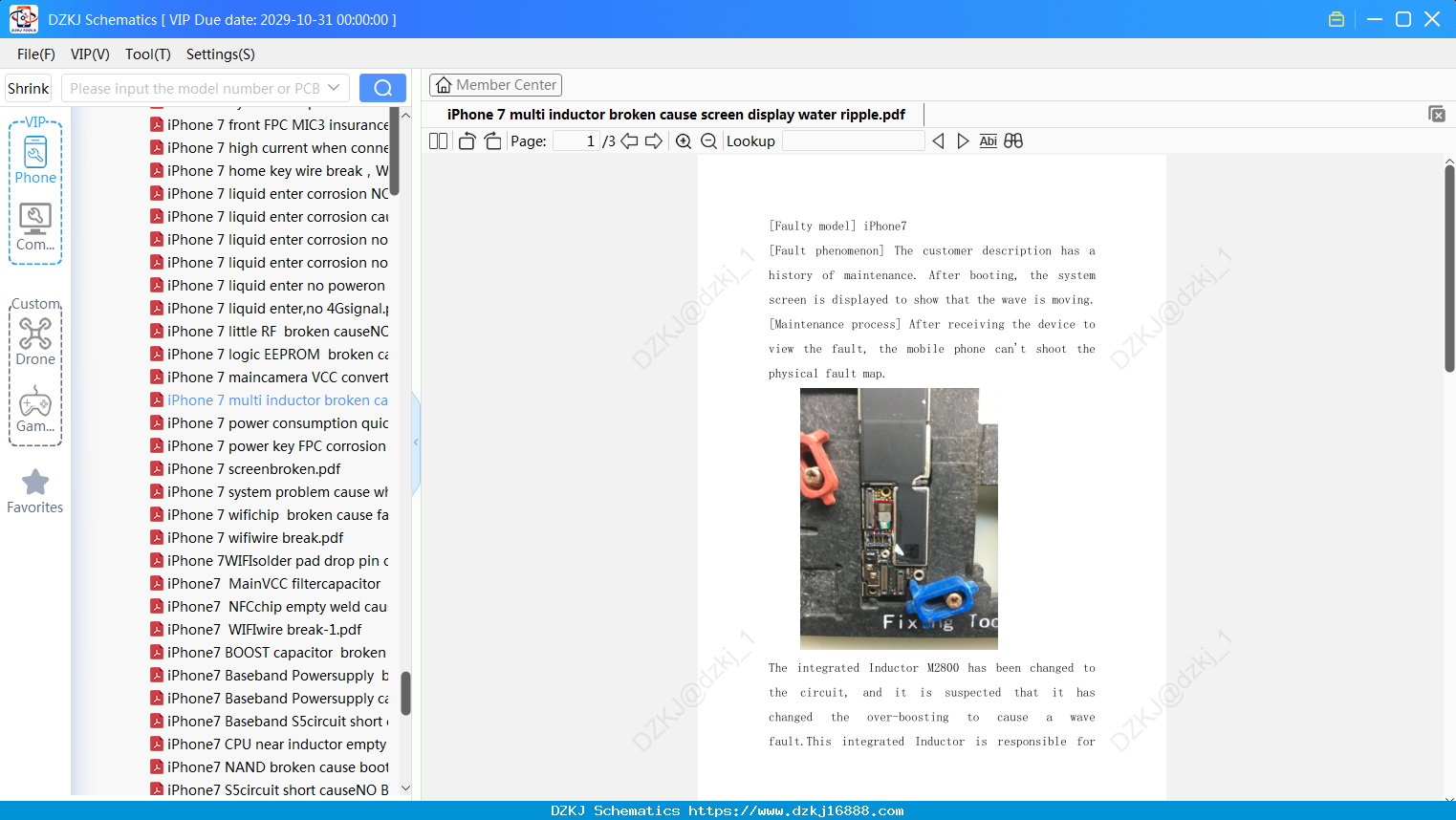The height and width of the screenshot is (820, 1456).
Task: Click PDF icon beside iPhone 7 screenbroken.pdf
Action: point(157,468)
